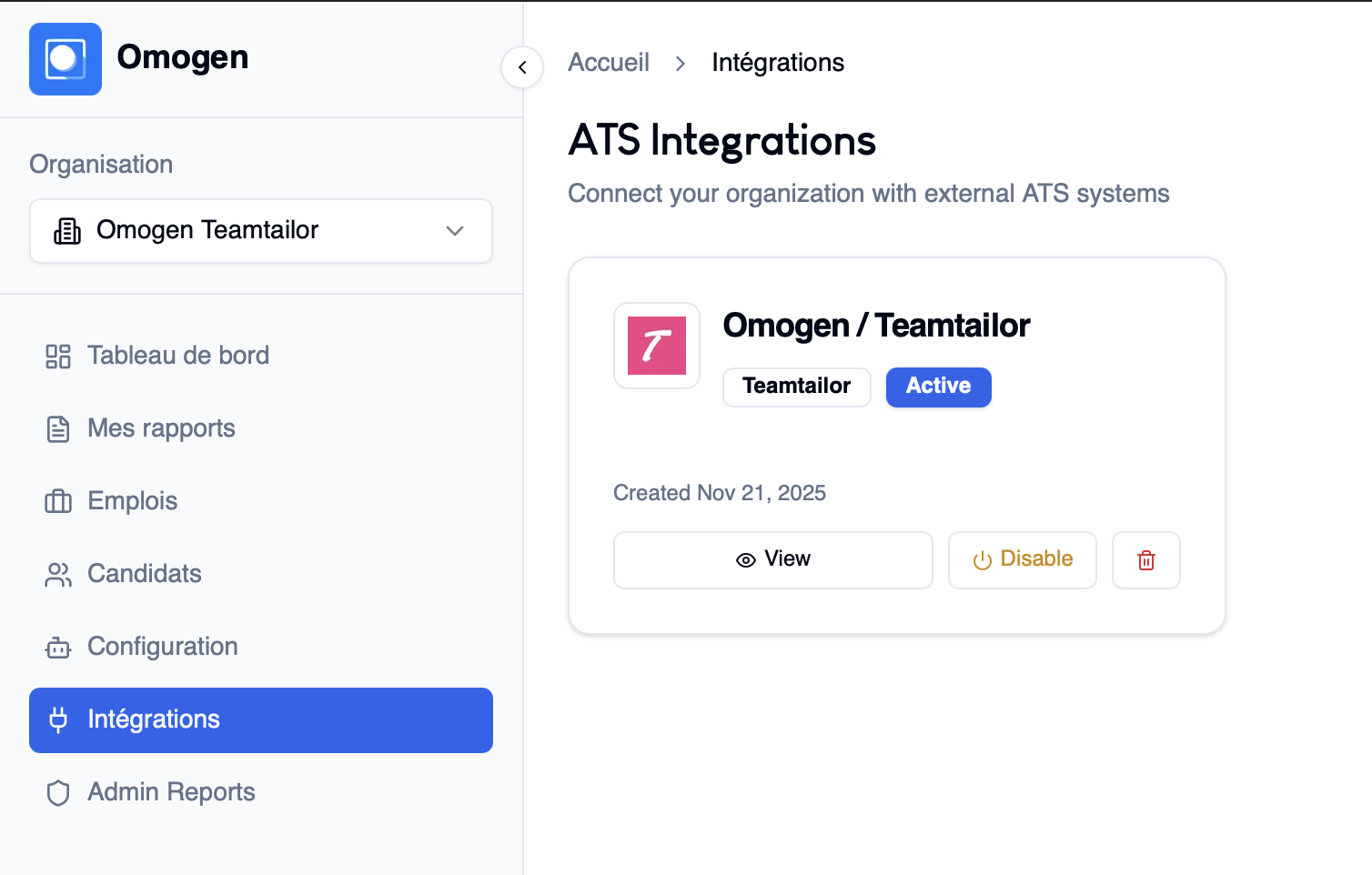Click the people icon for Candidats
Viewport: 1372px width, 875px height.
58,575
